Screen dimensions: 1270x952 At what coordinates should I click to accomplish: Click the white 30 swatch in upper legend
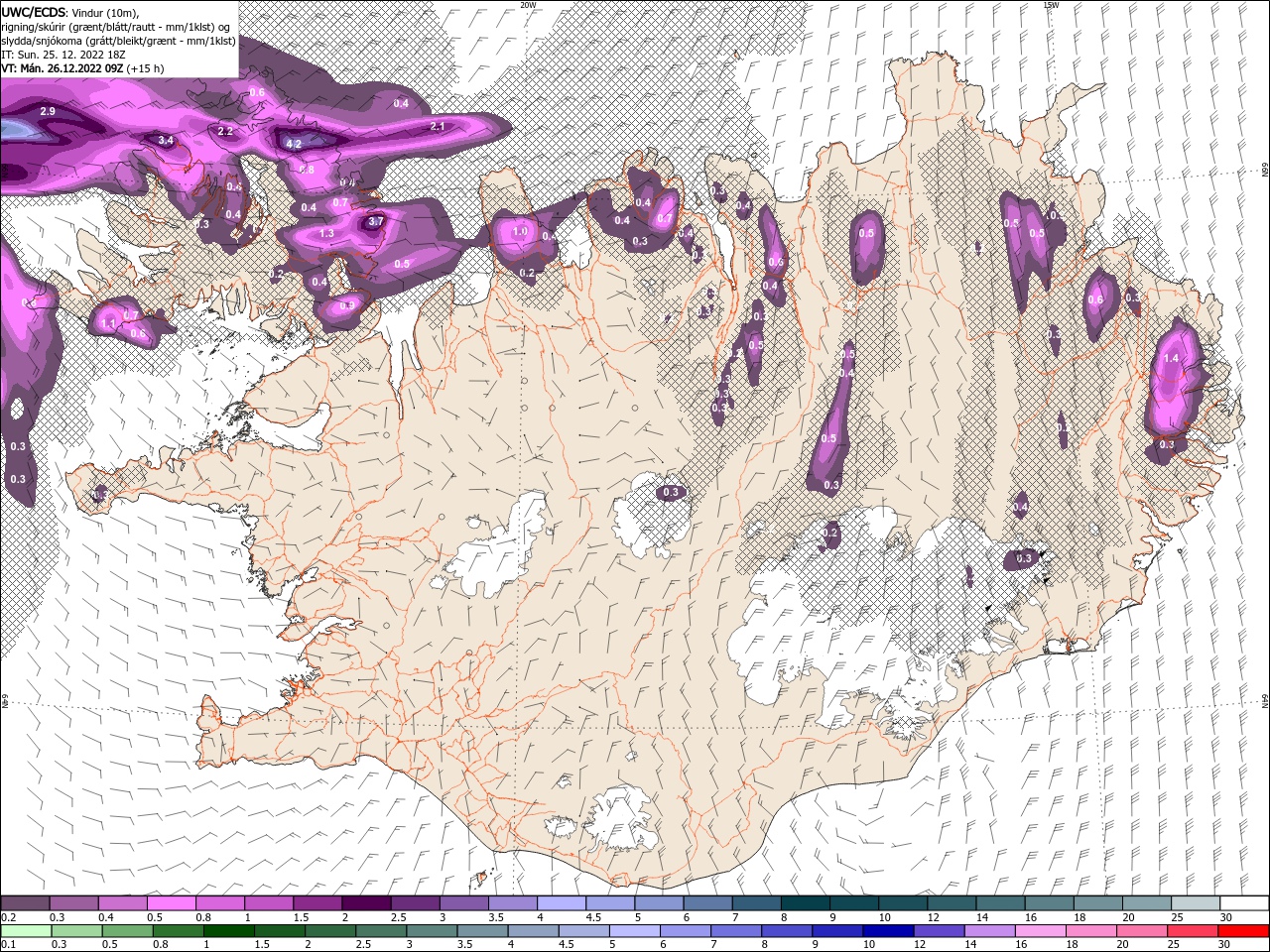click(1243, 903)
